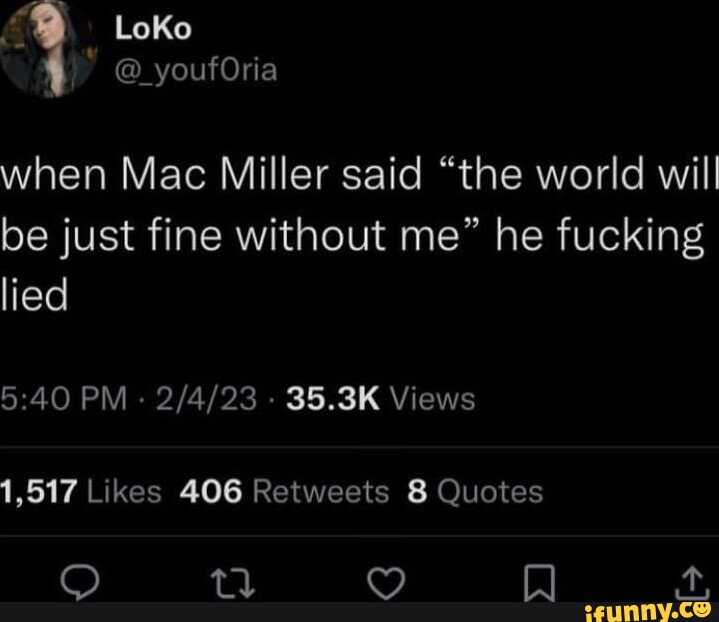This screenshot has width=719, height=622.
Task: Click the ifunny.co watermark text
Action: point(639,612)
